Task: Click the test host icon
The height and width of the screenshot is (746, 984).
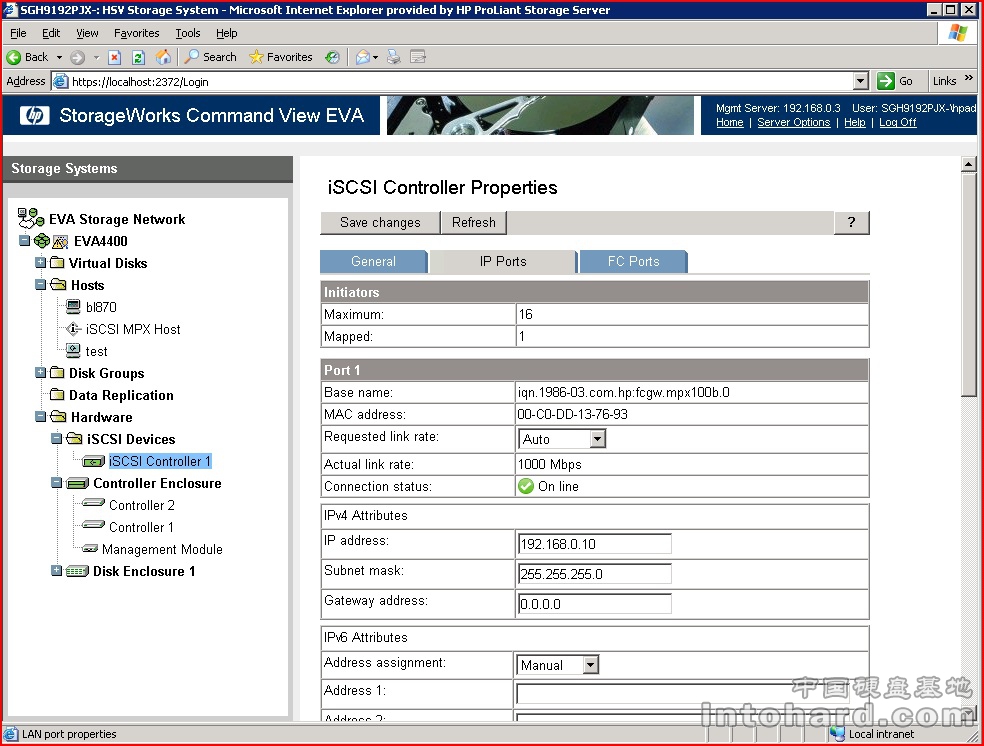Action: point(73,351)
